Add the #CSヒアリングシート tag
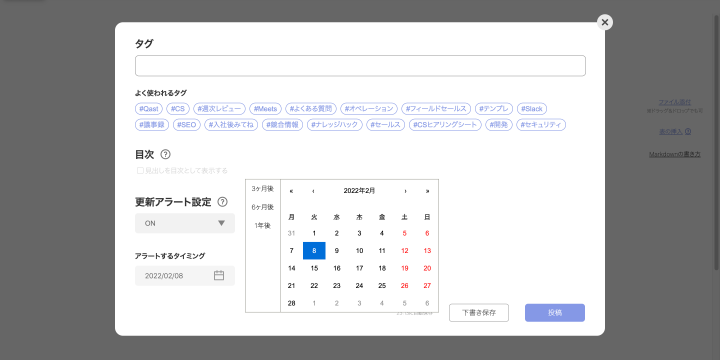Viewport: 720px width, 360px height. click(x=445, y=124)
